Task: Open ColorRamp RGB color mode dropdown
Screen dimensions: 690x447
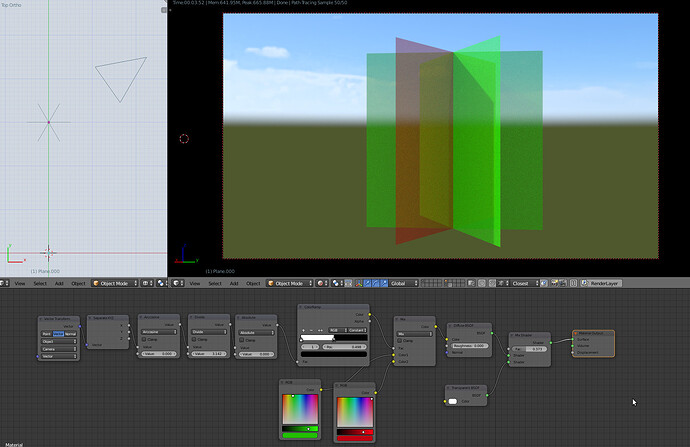Action: coord(338,330)
